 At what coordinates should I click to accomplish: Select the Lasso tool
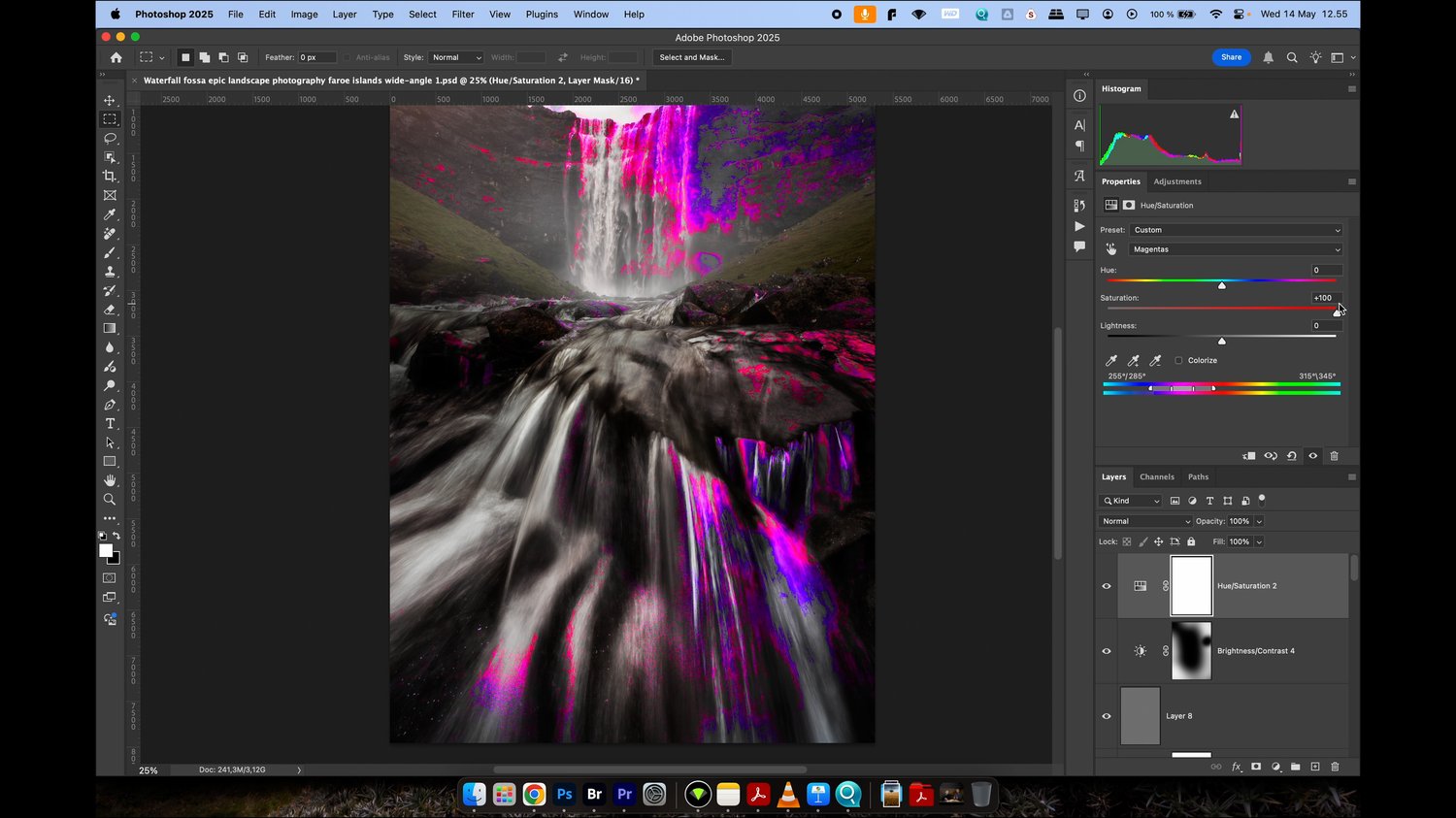[x=110, y=139]
